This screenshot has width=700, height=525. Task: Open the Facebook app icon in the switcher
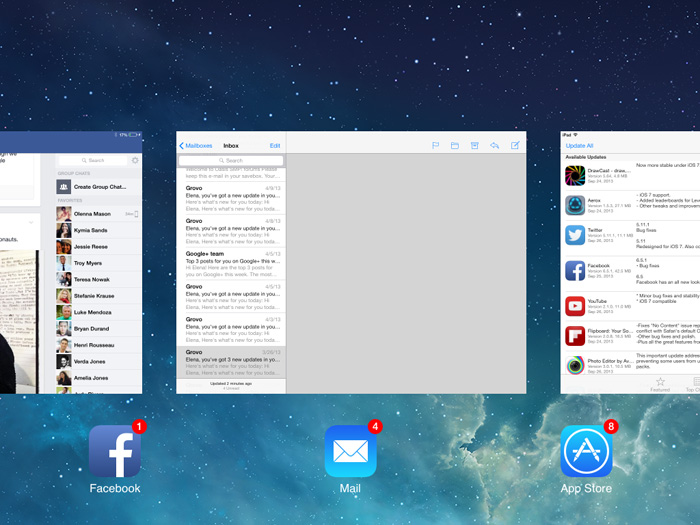(x=115, y=451)
